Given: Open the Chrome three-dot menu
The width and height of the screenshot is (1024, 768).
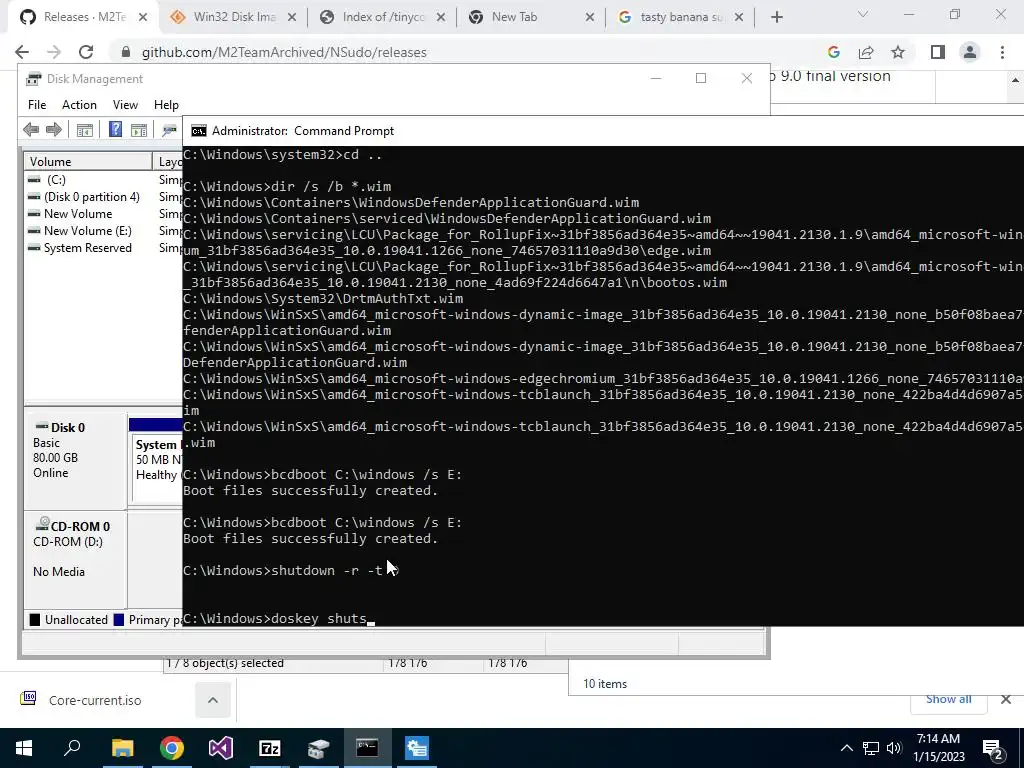Looking at the screenshot, I should click(1002, 52).
